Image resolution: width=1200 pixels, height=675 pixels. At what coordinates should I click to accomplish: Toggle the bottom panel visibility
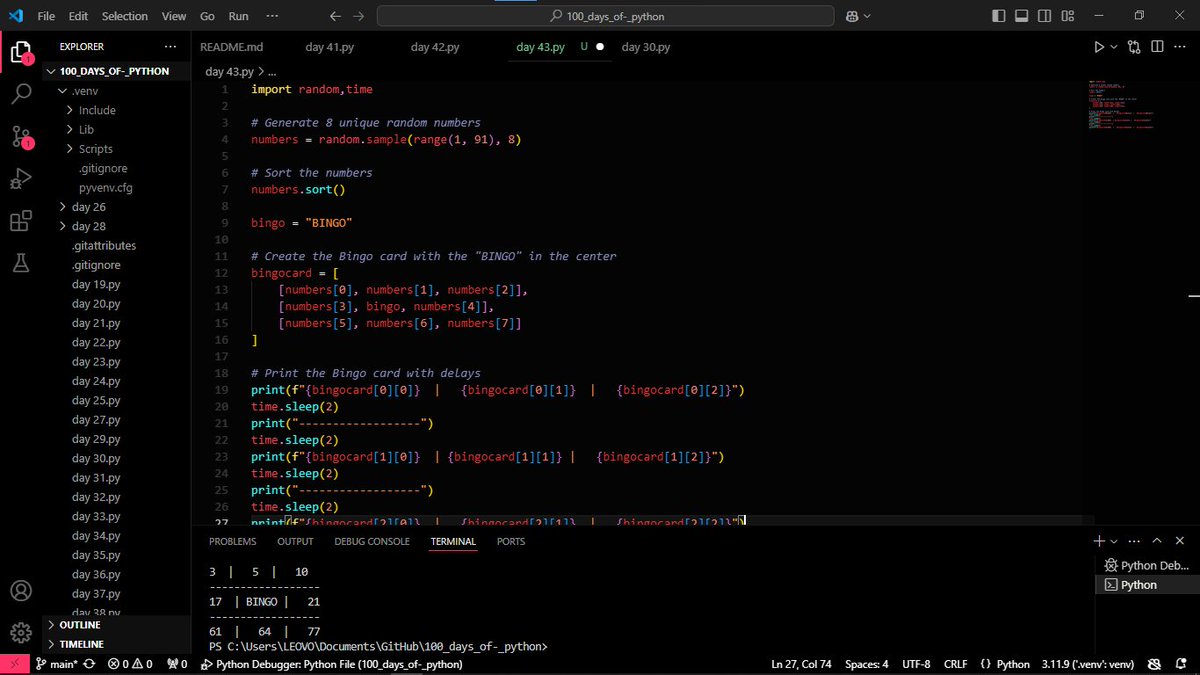pos(1022,16)
